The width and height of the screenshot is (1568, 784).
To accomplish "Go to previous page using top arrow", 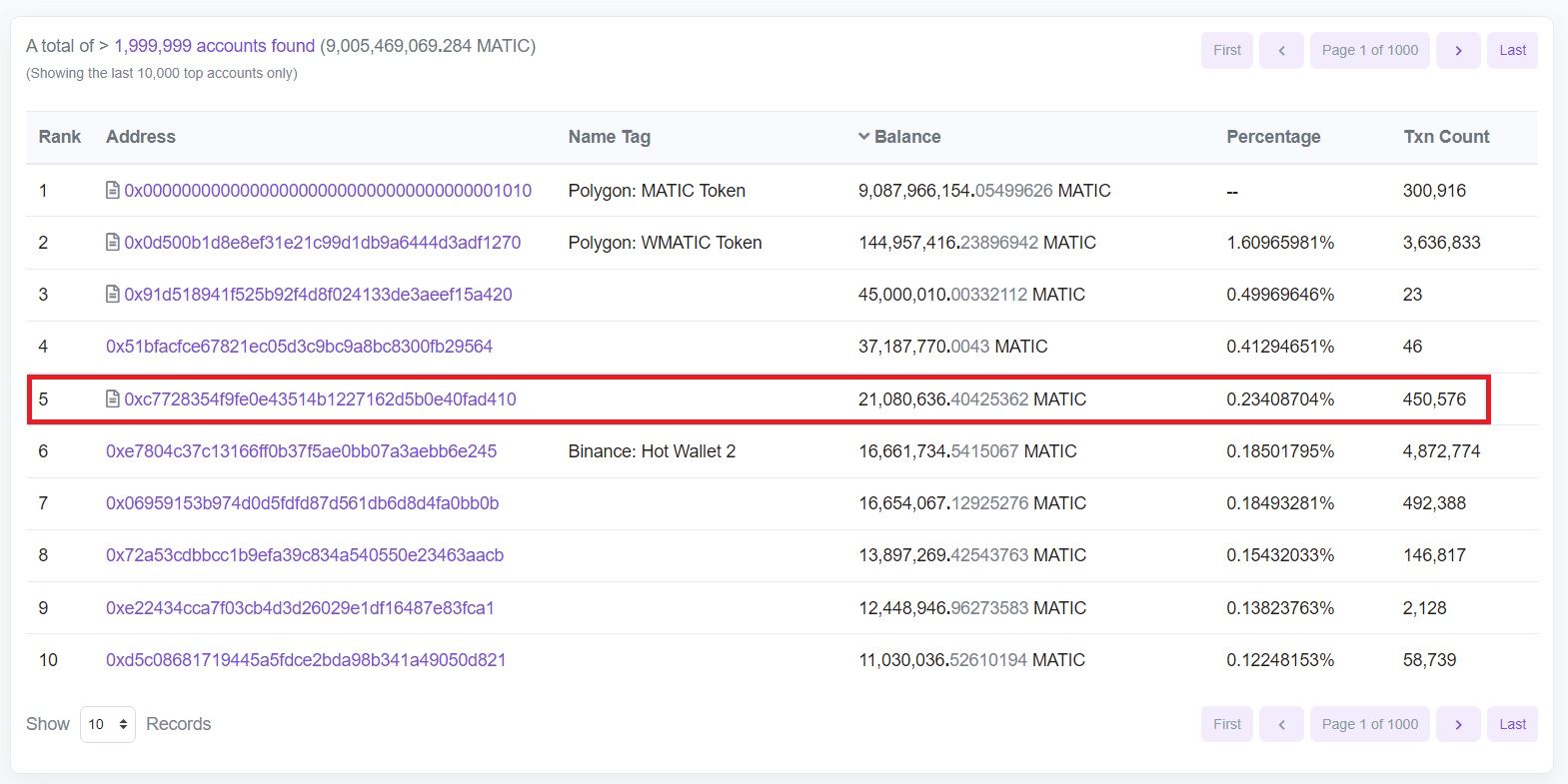I will tap(1281, 50).
